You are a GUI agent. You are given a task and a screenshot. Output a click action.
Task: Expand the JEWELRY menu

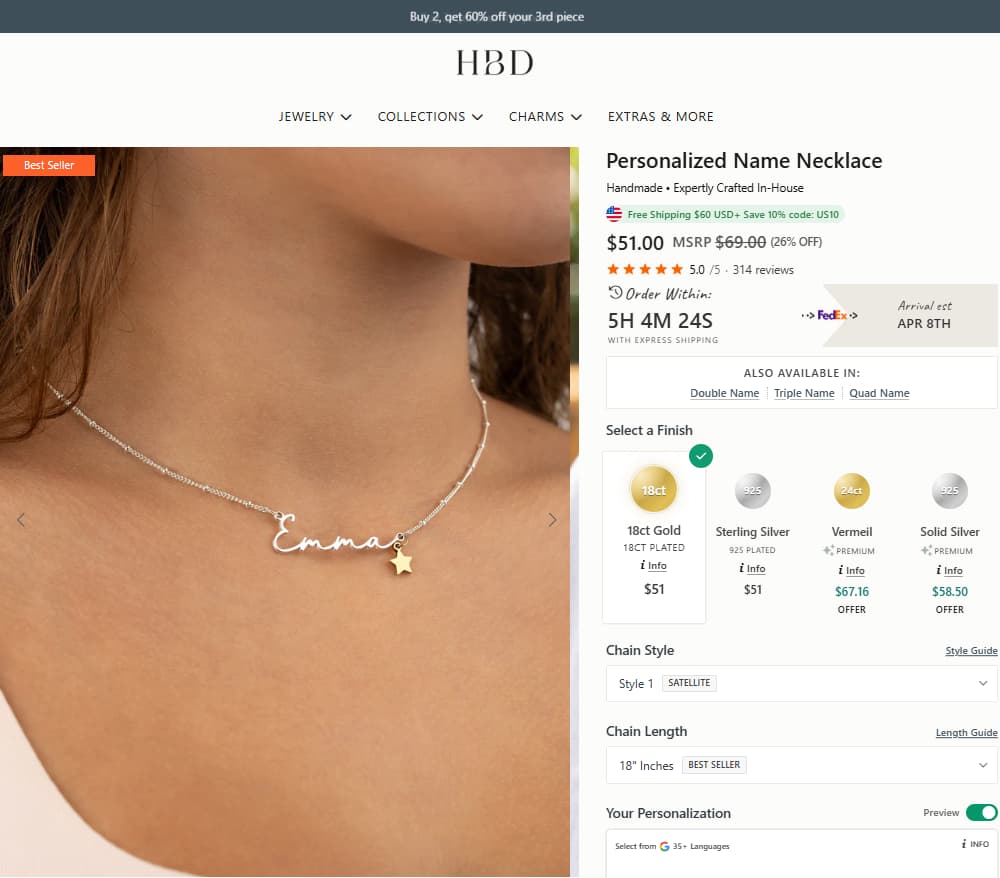click(315, 117)
